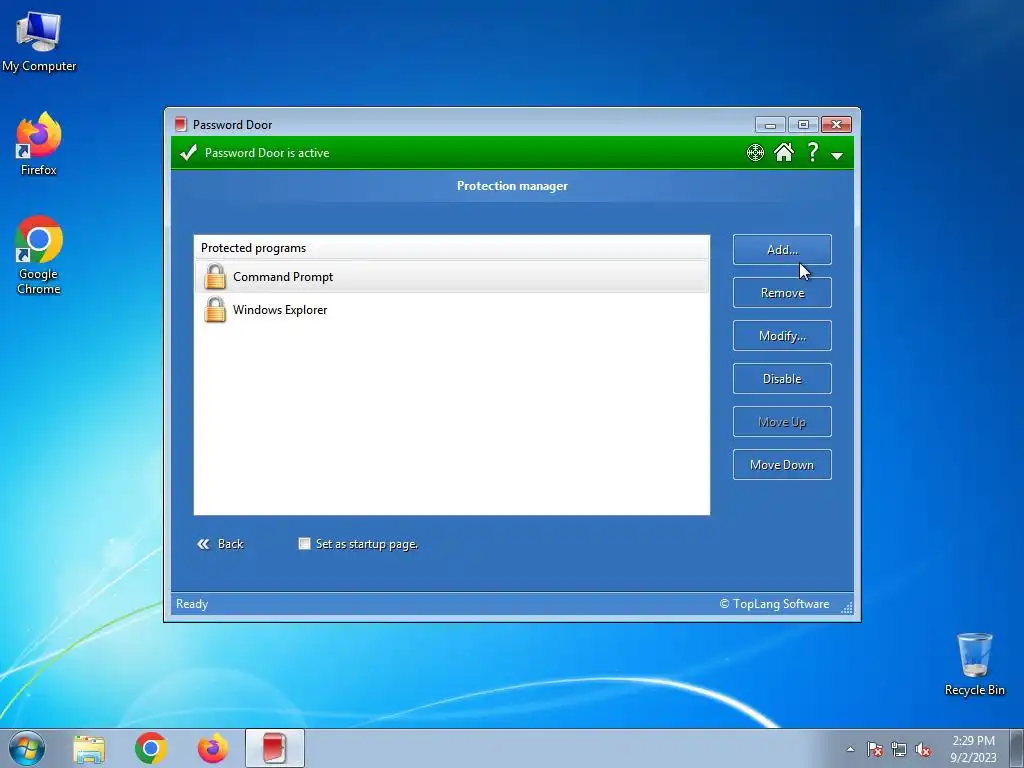The image size is (1024, 768).
Task: Open Modify... for the selected program
Action: pos(782,336)
